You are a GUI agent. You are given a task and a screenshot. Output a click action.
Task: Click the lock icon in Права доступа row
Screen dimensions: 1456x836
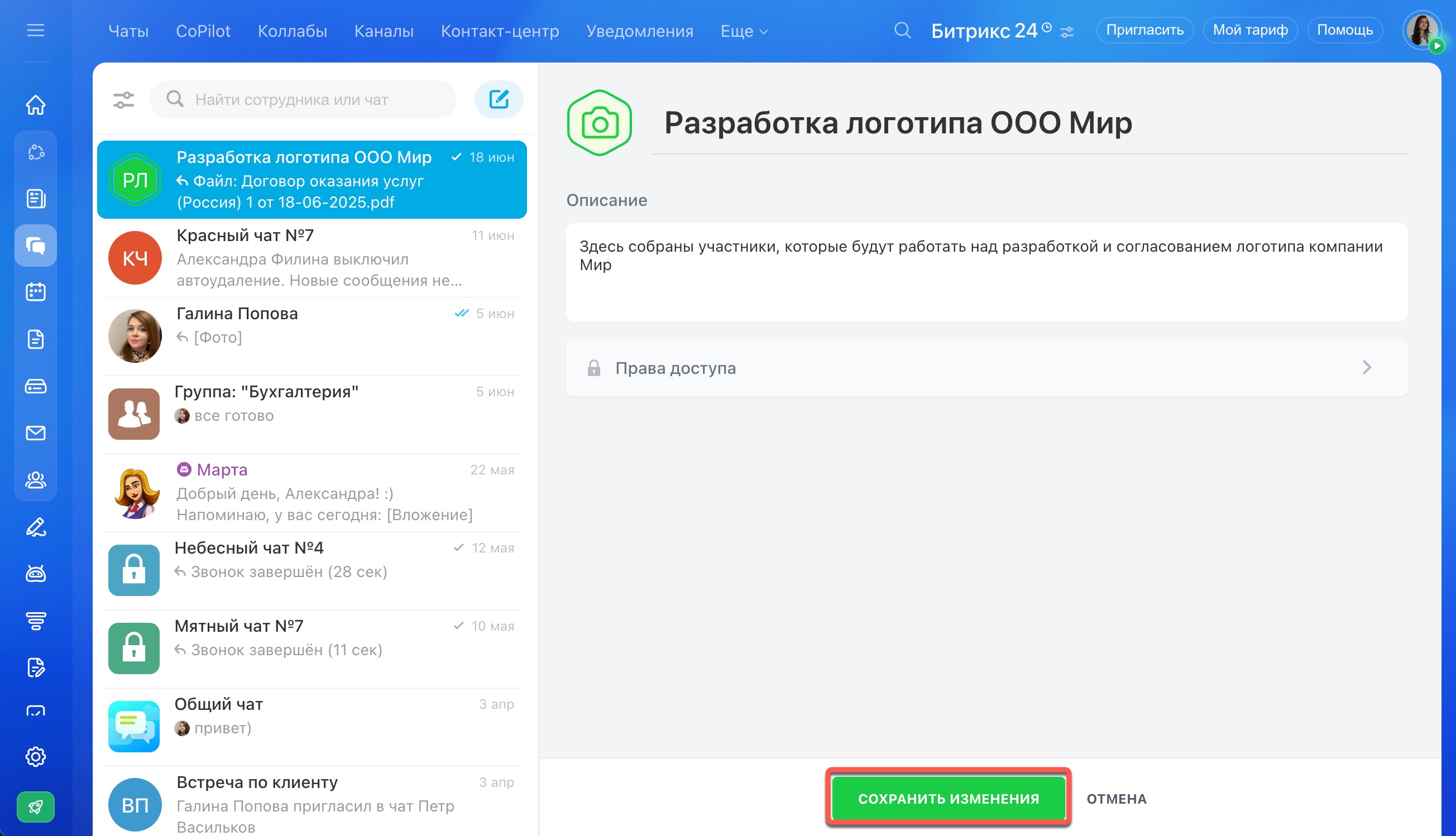[x=594, y=367]
